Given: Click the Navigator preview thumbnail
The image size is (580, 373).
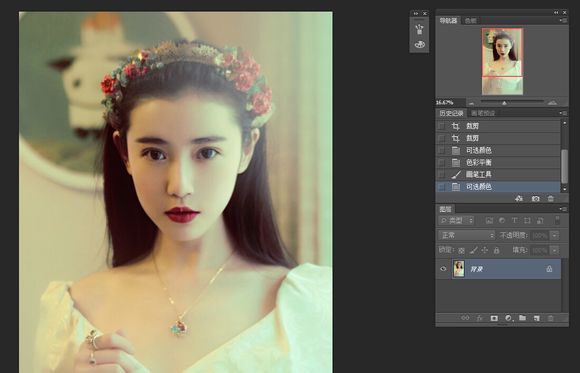Looking at the screenshot, I should click(x=502, y=61).
